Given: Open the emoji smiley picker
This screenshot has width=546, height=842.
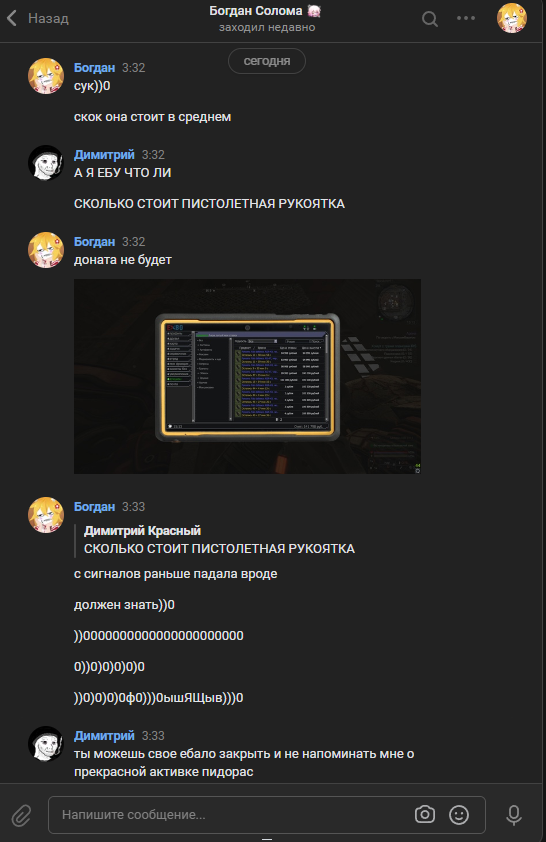Looking at the screenshot, I should (x=459, y=815).
